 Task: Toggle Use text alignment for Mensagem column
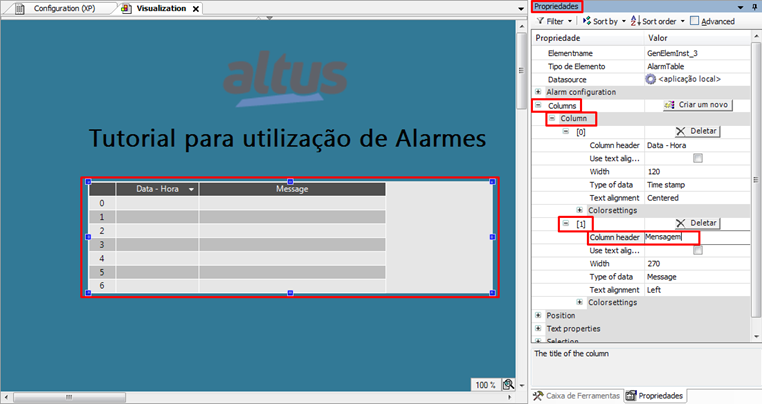coord(698,250)
